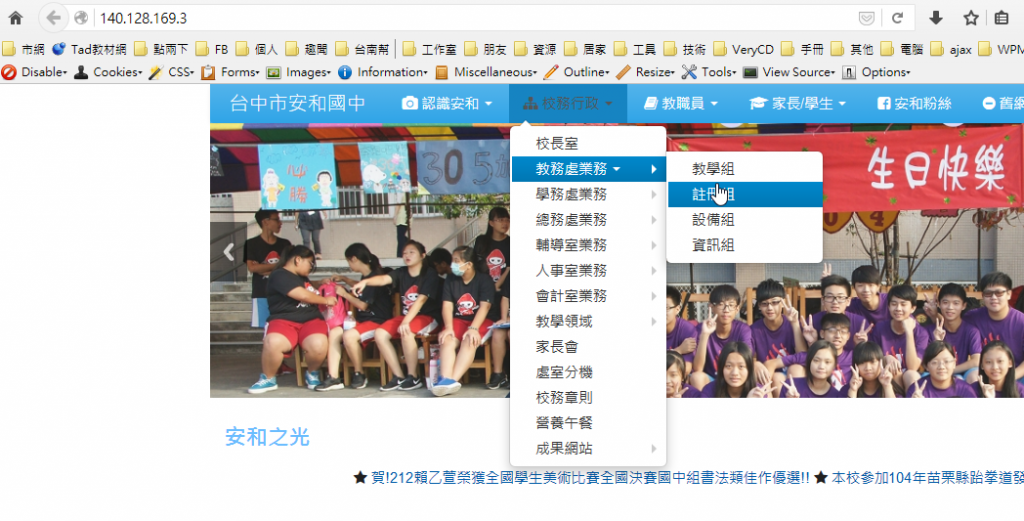The image size is (1024, 521).
Task: Open the Images developer toolbar menu
Action: pyautogui.click(x=299, y=72)
